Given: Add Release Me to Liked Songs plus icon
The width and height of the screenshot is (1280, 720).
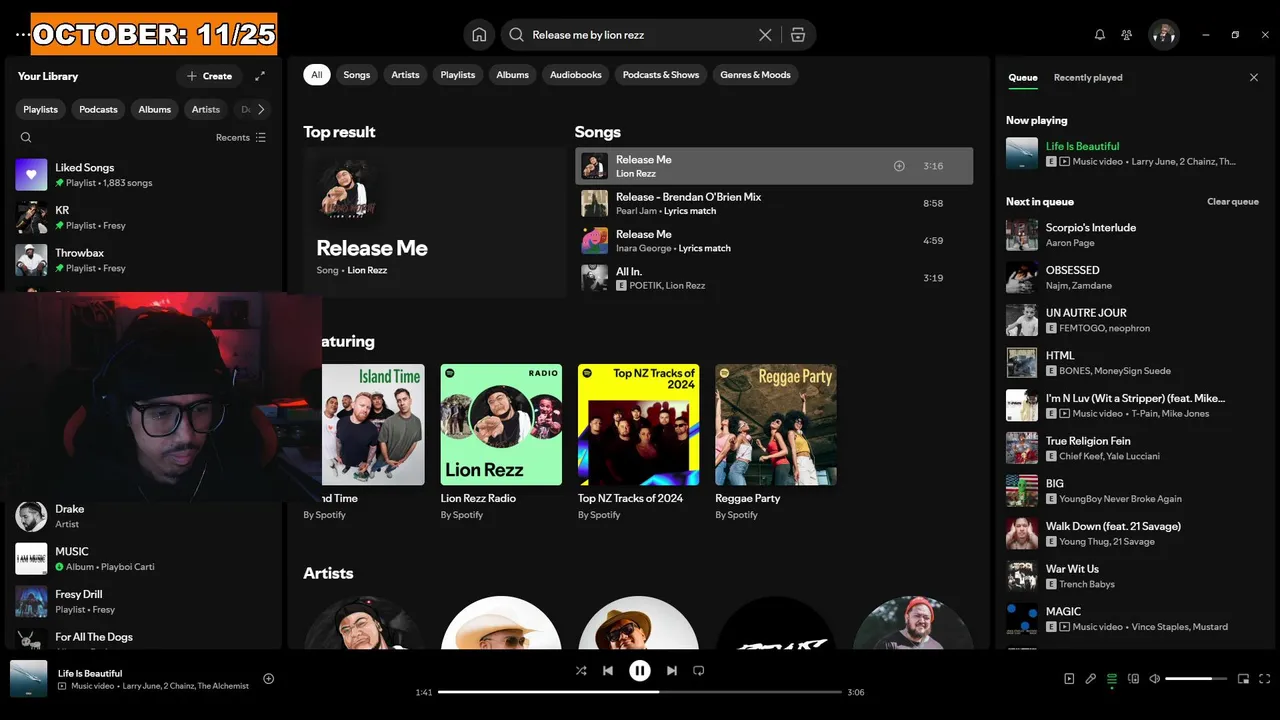Looking at the screenshot, I should tap(899, 166).
